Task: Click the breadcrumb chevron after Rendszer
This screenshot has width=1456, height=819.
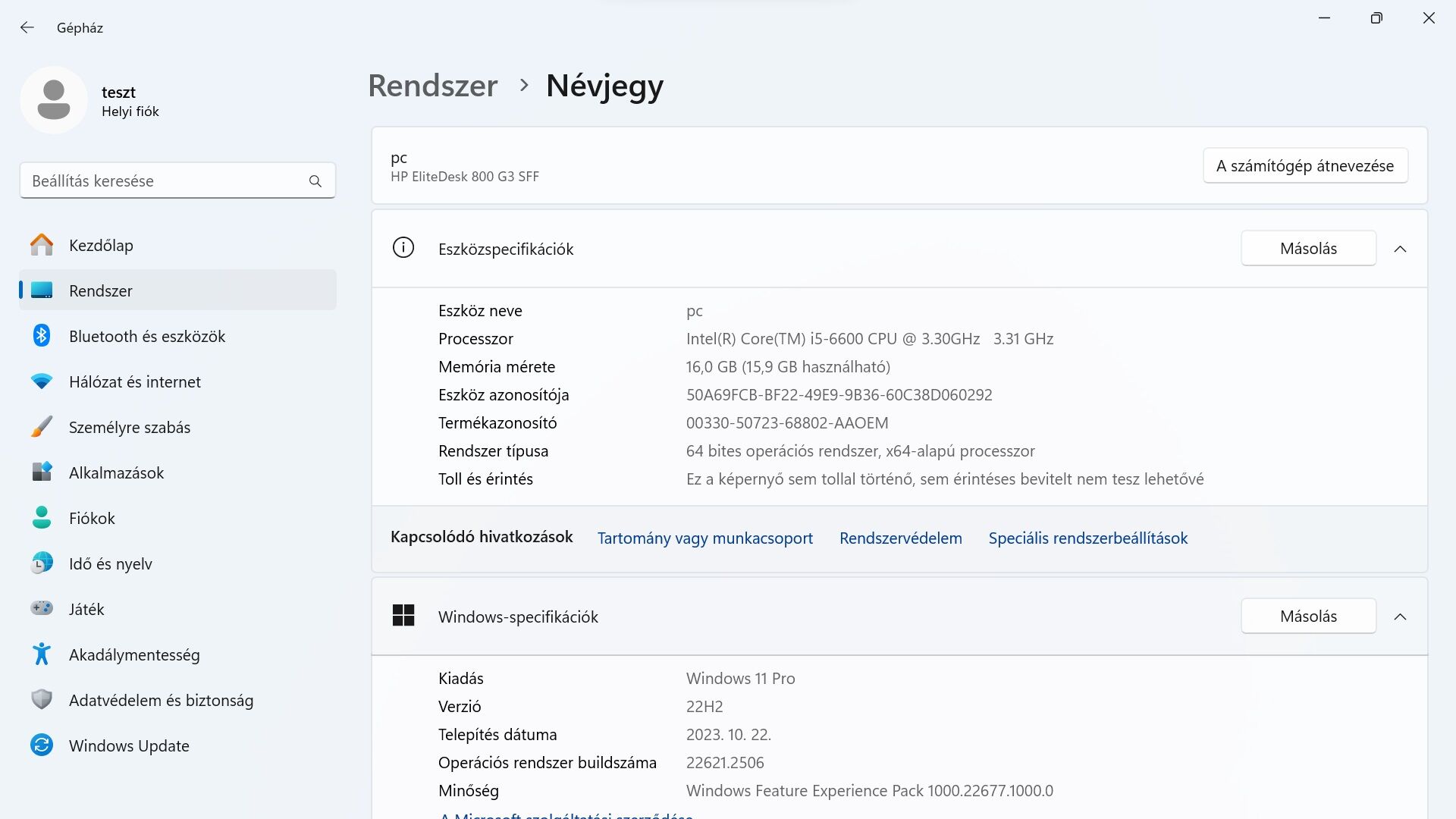Action: 524,86
